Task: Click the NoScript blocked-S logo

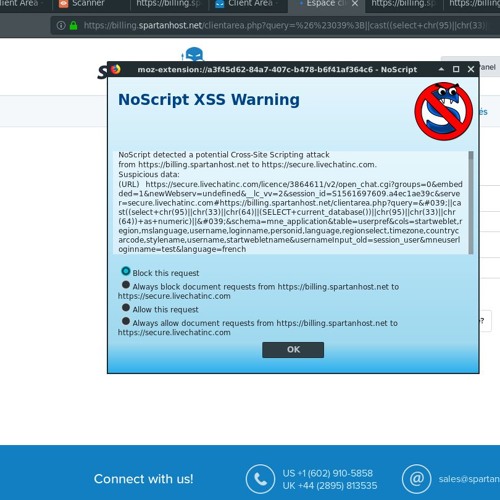Action: pyautogui.click(x=443, y=111)
